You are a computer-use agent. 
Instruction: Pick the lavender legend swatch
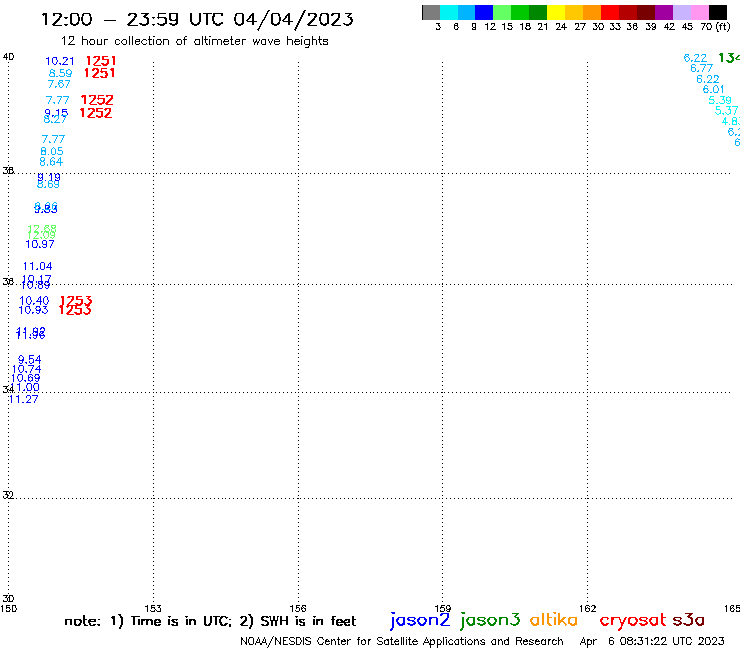682,12
